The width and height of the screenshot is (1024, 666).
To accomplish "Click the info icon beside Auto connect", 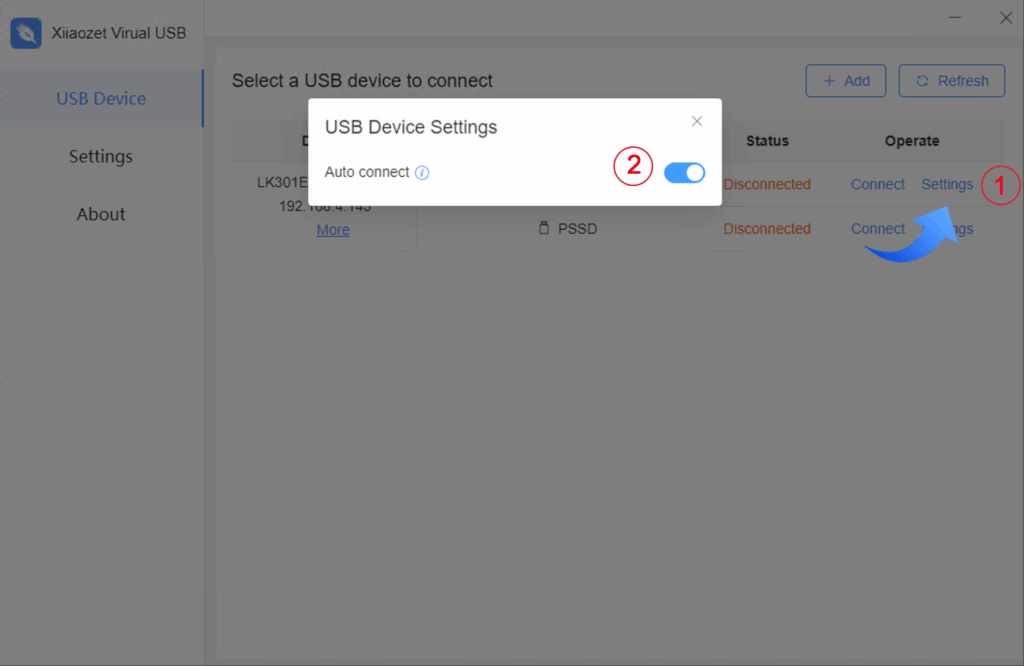I will coord(422,173).
